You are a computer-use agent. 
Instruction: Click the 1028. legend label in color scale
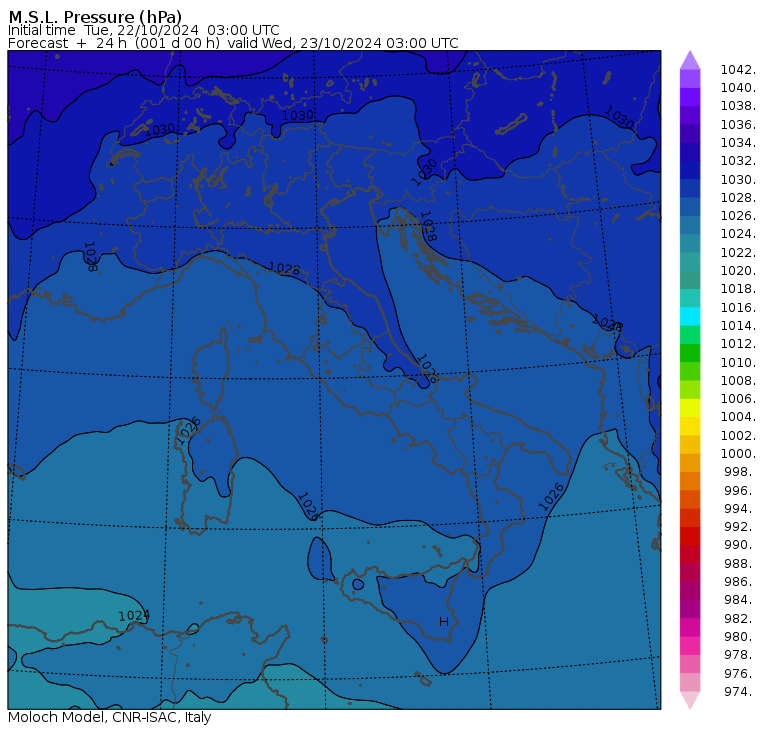[x=738, y=197]
